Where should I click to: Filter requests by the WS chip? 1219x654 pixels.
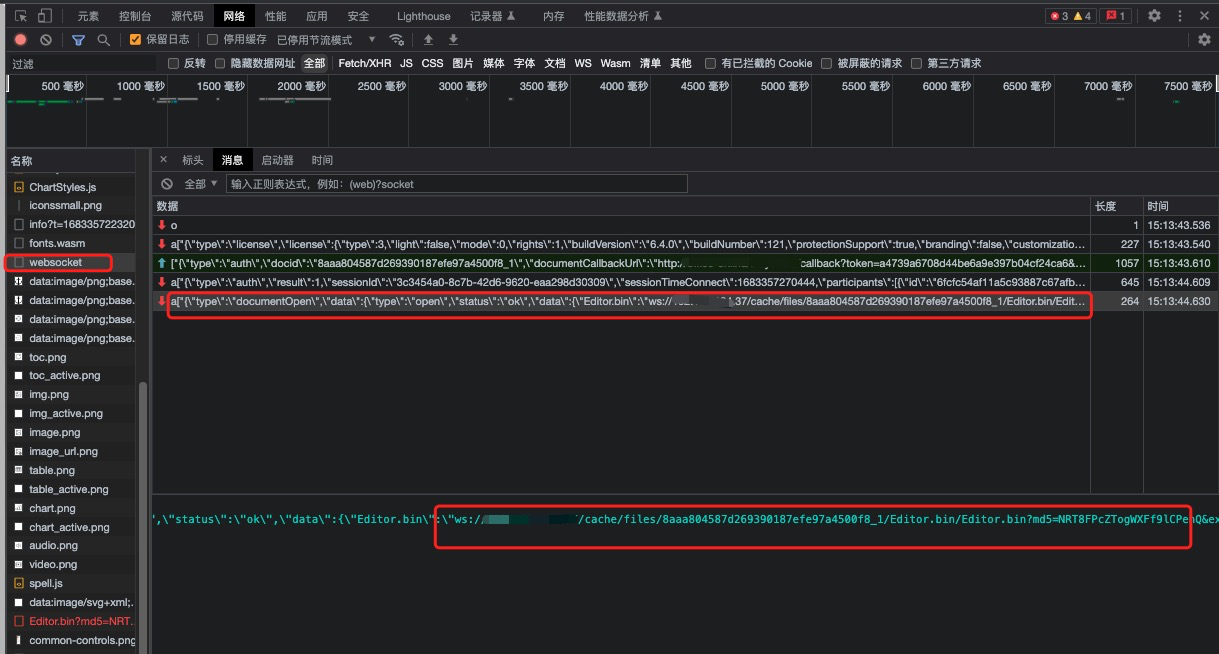[582, 62]
